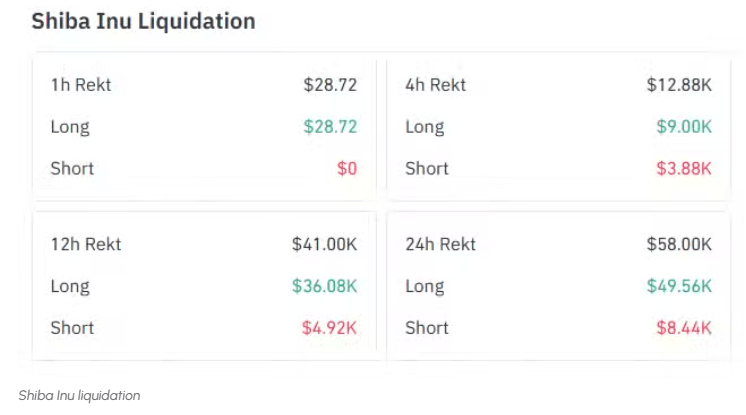Click the 24h Rekt label
This screenshot has height=415, width=746.
[440, 244]
